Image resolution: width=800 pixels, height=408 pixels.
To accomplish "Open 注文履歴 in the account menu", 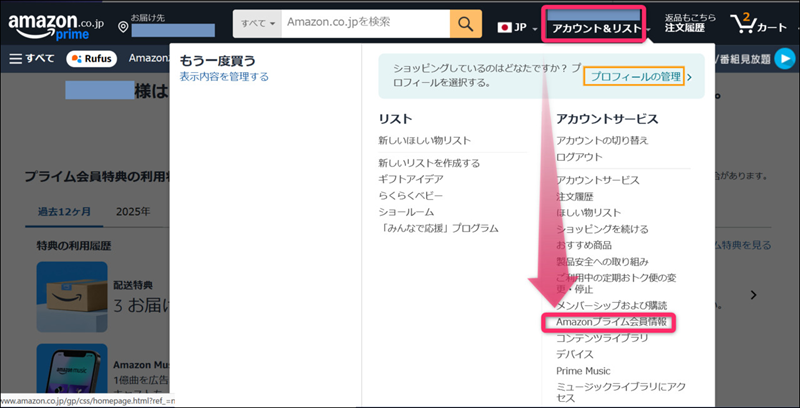I will coord(574,196).
